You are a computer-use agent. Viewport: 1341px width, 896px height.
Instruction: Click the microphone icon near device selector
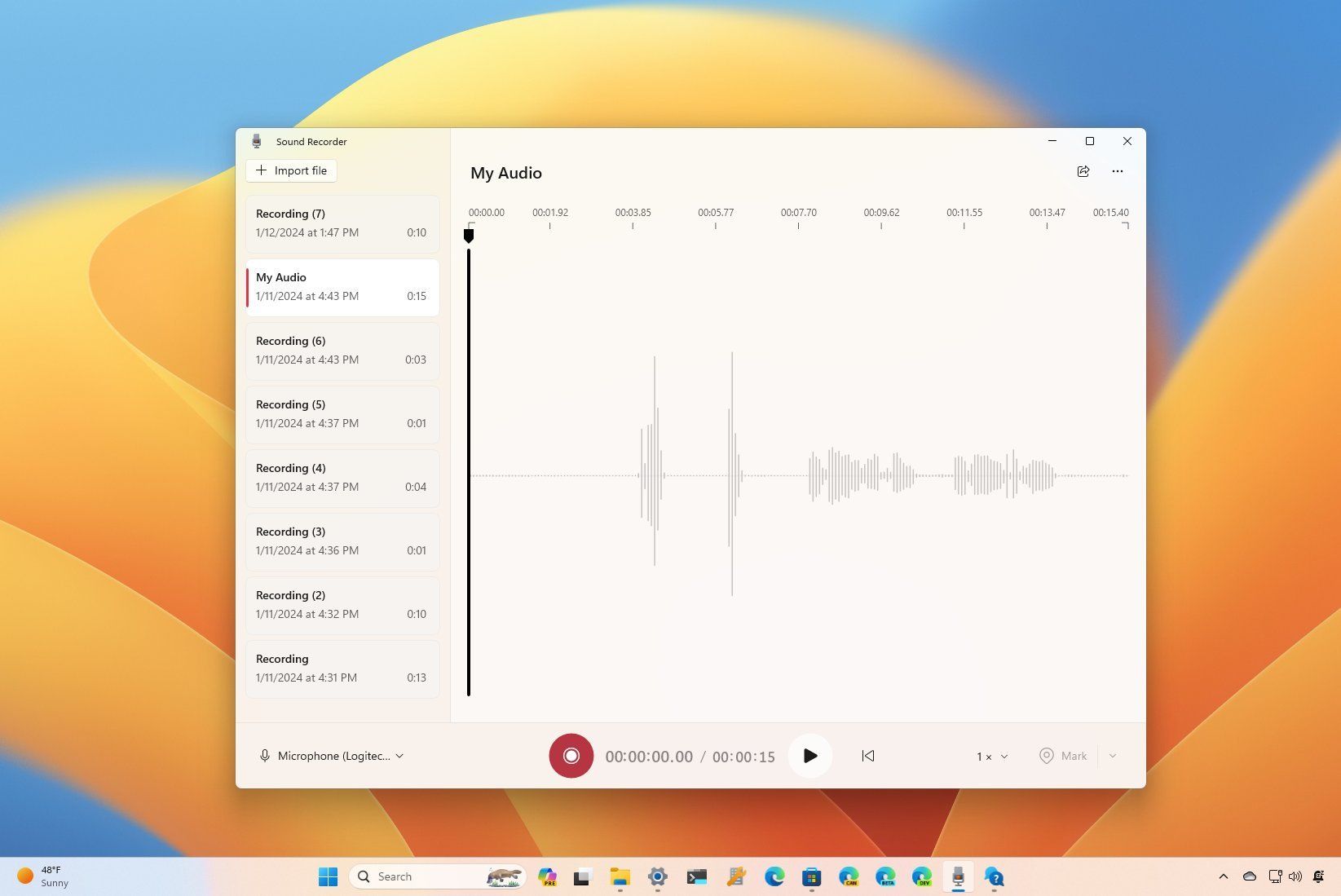coord(265,756)
